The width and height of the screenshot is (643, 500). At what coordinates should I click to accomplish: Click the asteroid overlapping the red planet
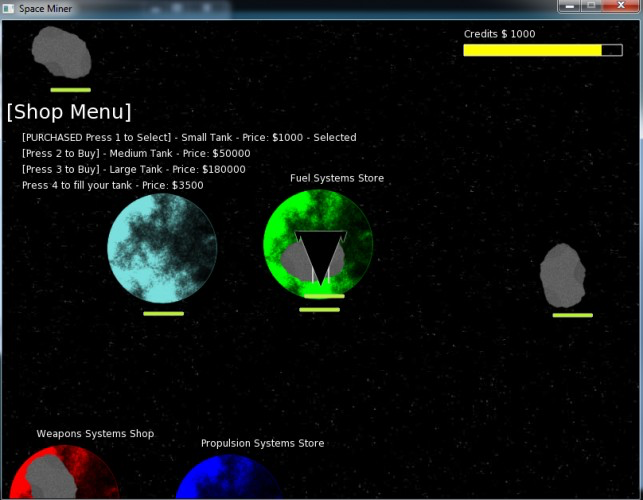click(50, 477)
